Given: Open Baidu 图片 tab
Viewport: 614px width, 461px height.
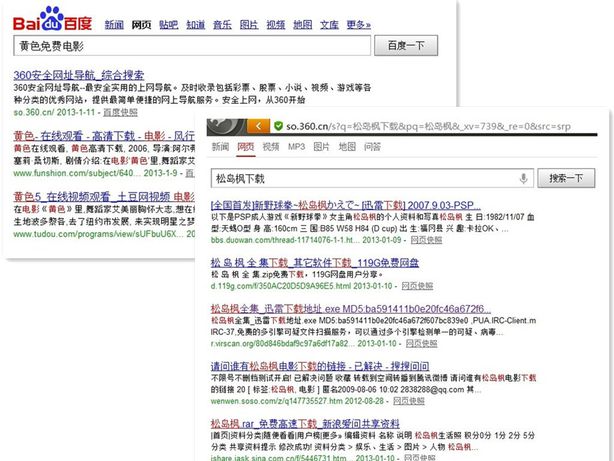Looking at the screenshot, I should (249, 25).
